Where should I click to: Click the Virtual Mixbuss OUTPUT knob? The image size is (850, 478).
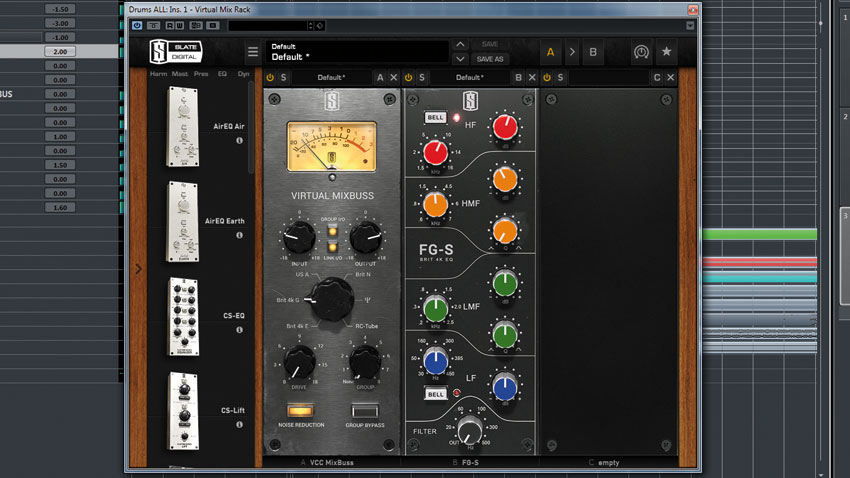[366, 237]
